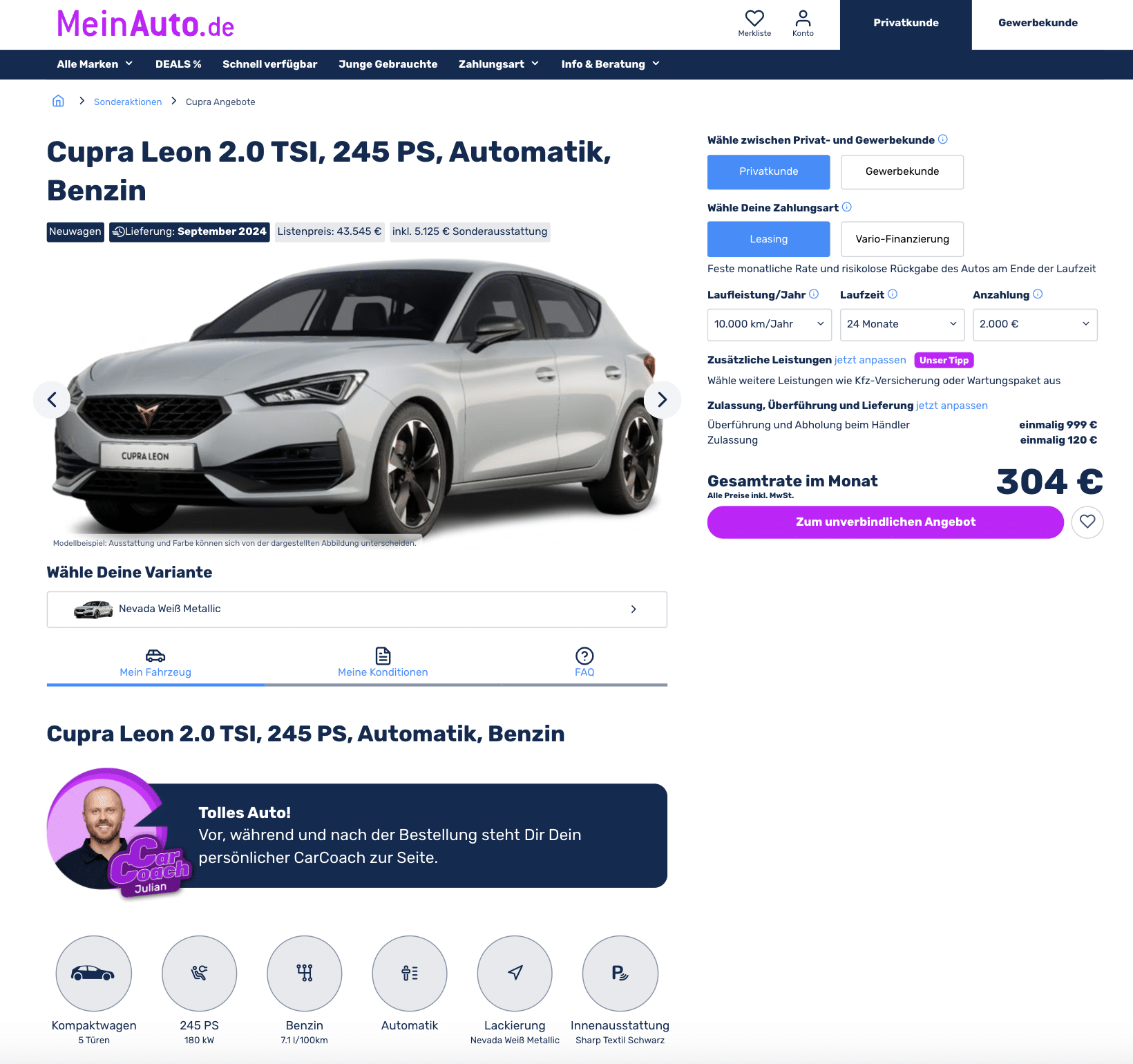
Task: Open the 10.000 km/Jahr mileage dropdown
Action: [770, 325]
